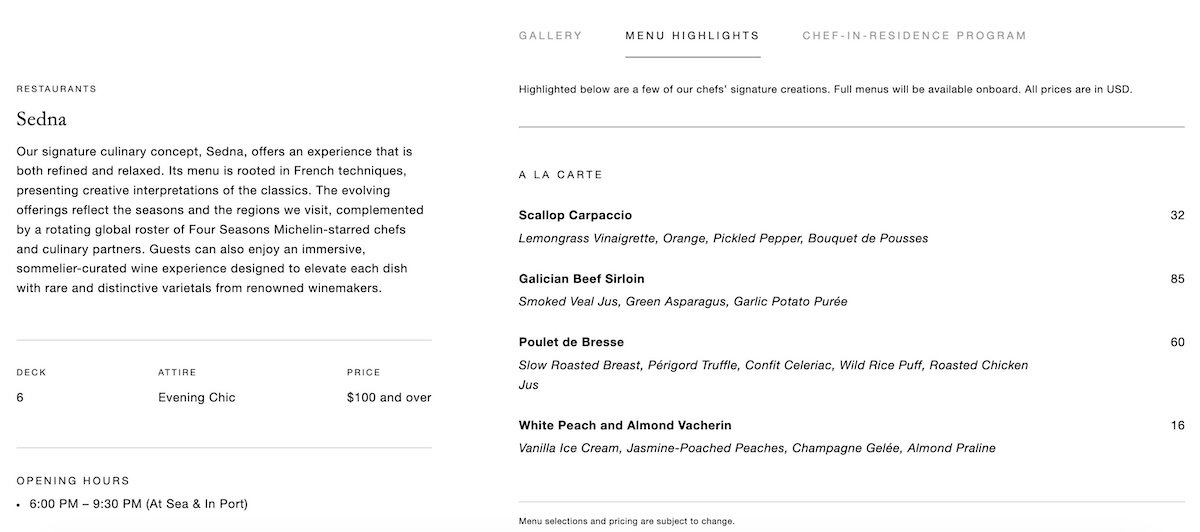Click the 6:00 PM – 9:30 PM hours entry

pos(138,504)
